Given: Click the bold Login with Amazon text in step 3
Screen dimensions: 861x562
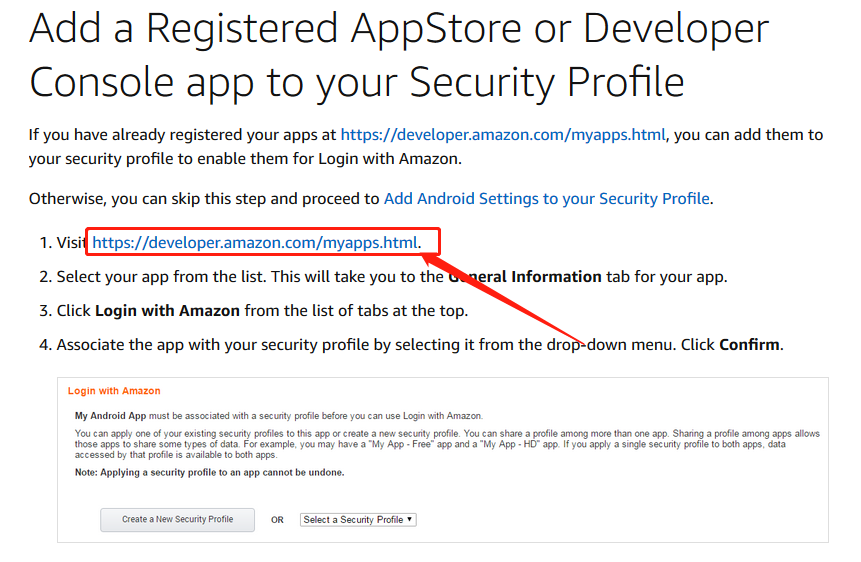Looking at the screenshot, I should (167, 311).
